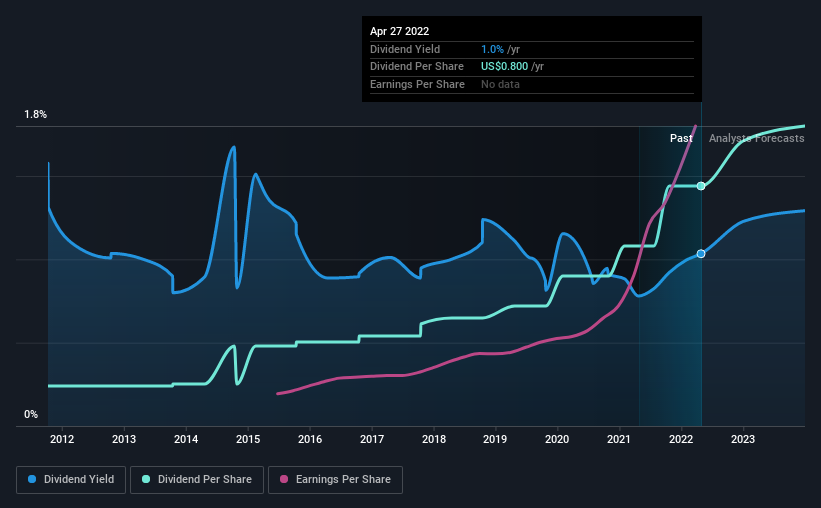Click the pink Earnings Per Share legend dot

pos(284,479)
